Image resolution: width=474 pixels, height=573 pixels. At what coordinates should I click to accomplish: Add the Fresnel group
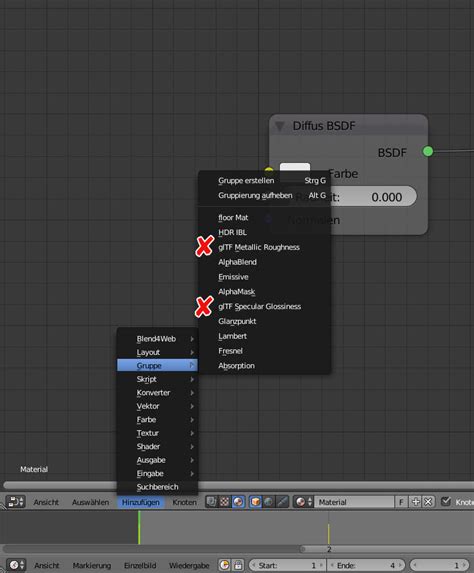[x=265, y=351]
